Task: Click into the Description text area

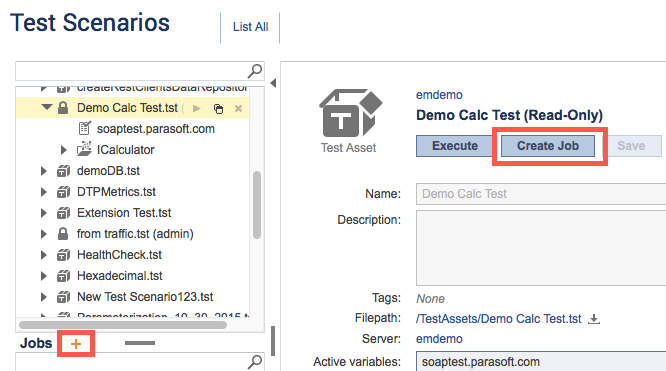Action: [x=541, y=248]
